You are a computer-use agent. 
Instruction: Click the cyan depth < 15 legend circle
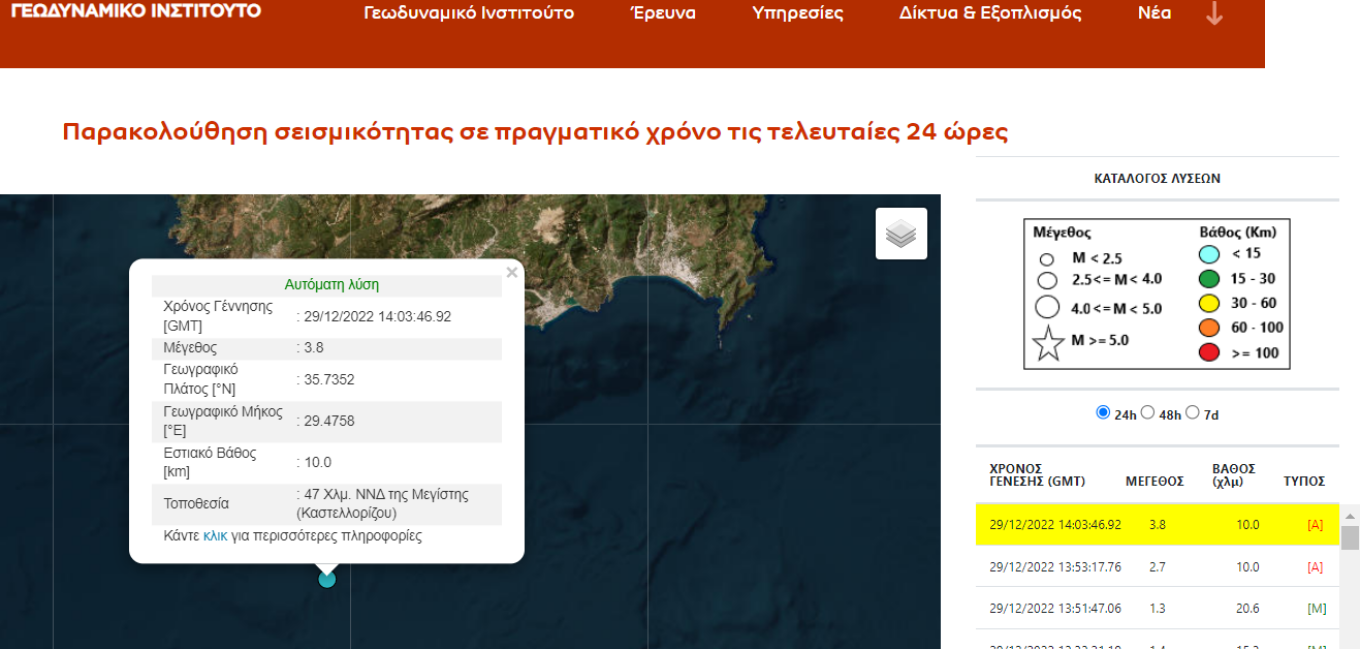point(1209,254)
